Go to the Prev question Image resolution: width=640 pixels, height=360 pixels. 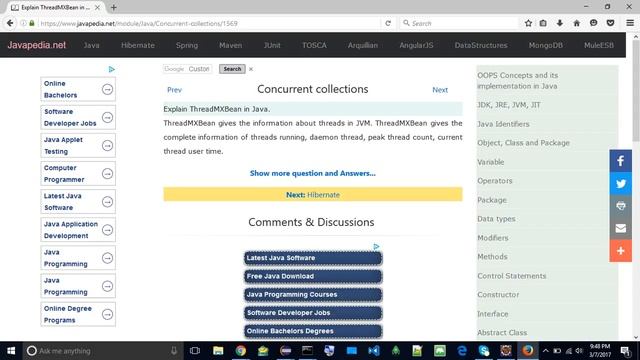pos(174,90)
